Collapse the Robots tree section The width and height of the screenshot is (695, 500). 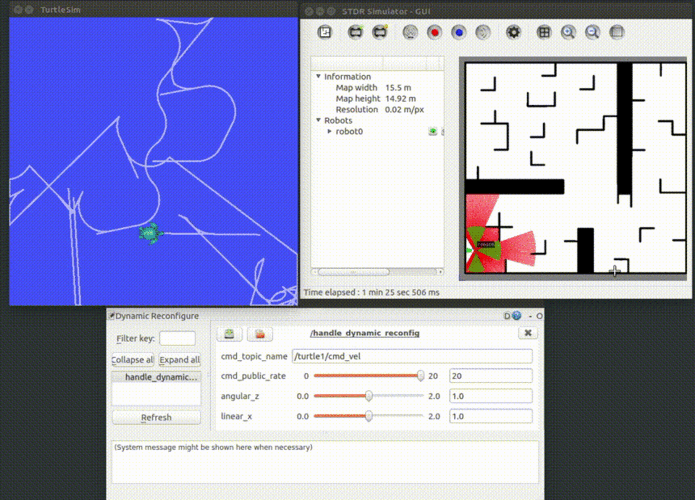click(x=319, y=120)
